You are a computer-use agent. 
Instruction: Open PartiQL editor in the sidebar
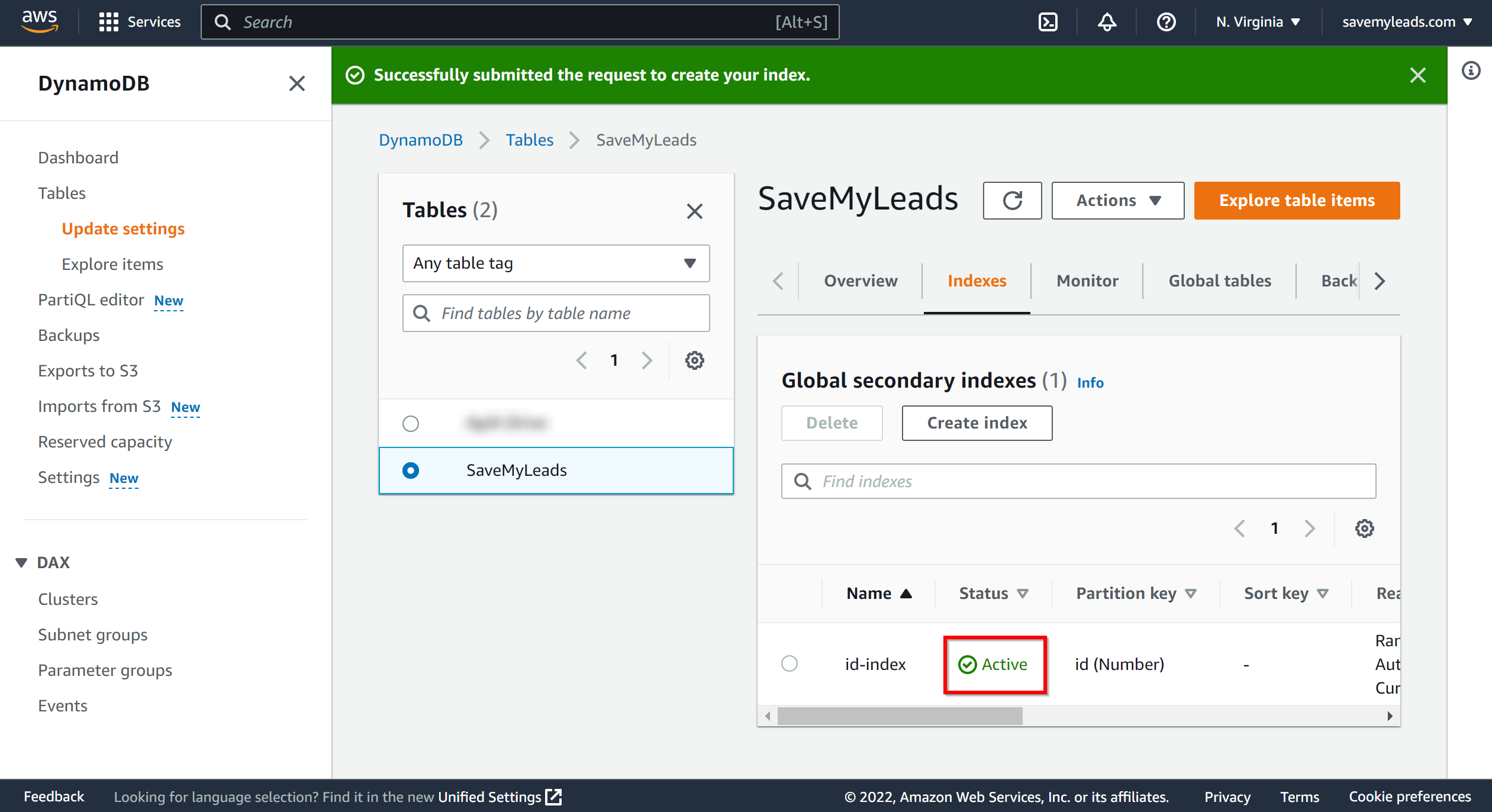coord(91,299)
